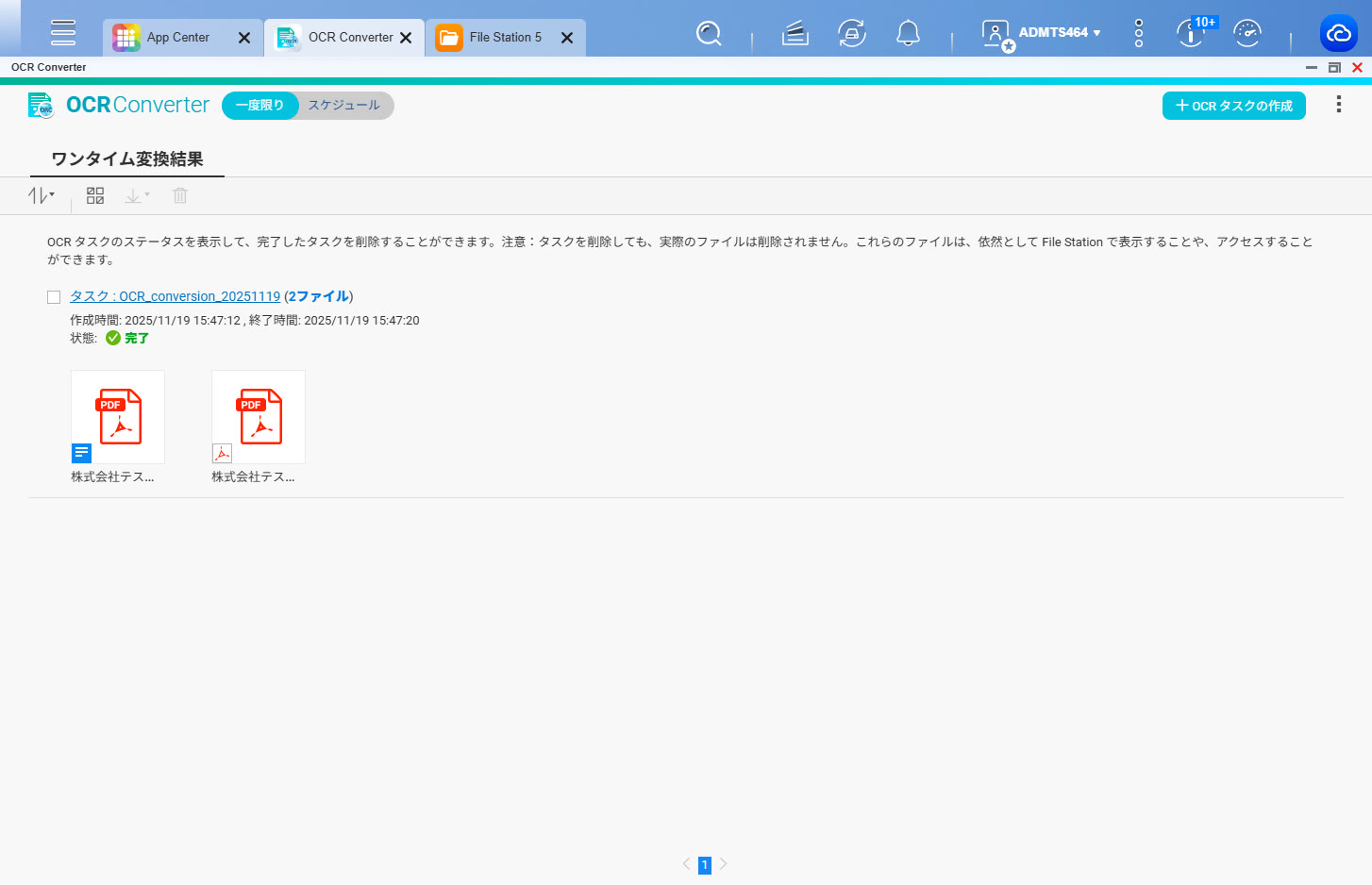Open the second PDF file thumbnail

click(259, 417)
